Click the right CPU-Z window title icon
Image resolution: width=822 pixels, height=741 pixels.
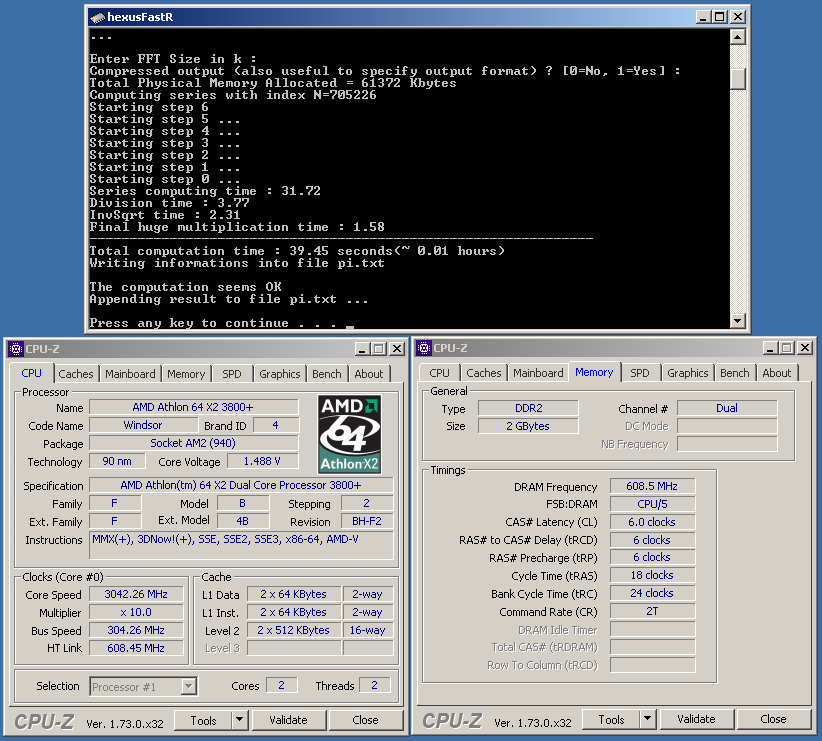click(424, 348)
